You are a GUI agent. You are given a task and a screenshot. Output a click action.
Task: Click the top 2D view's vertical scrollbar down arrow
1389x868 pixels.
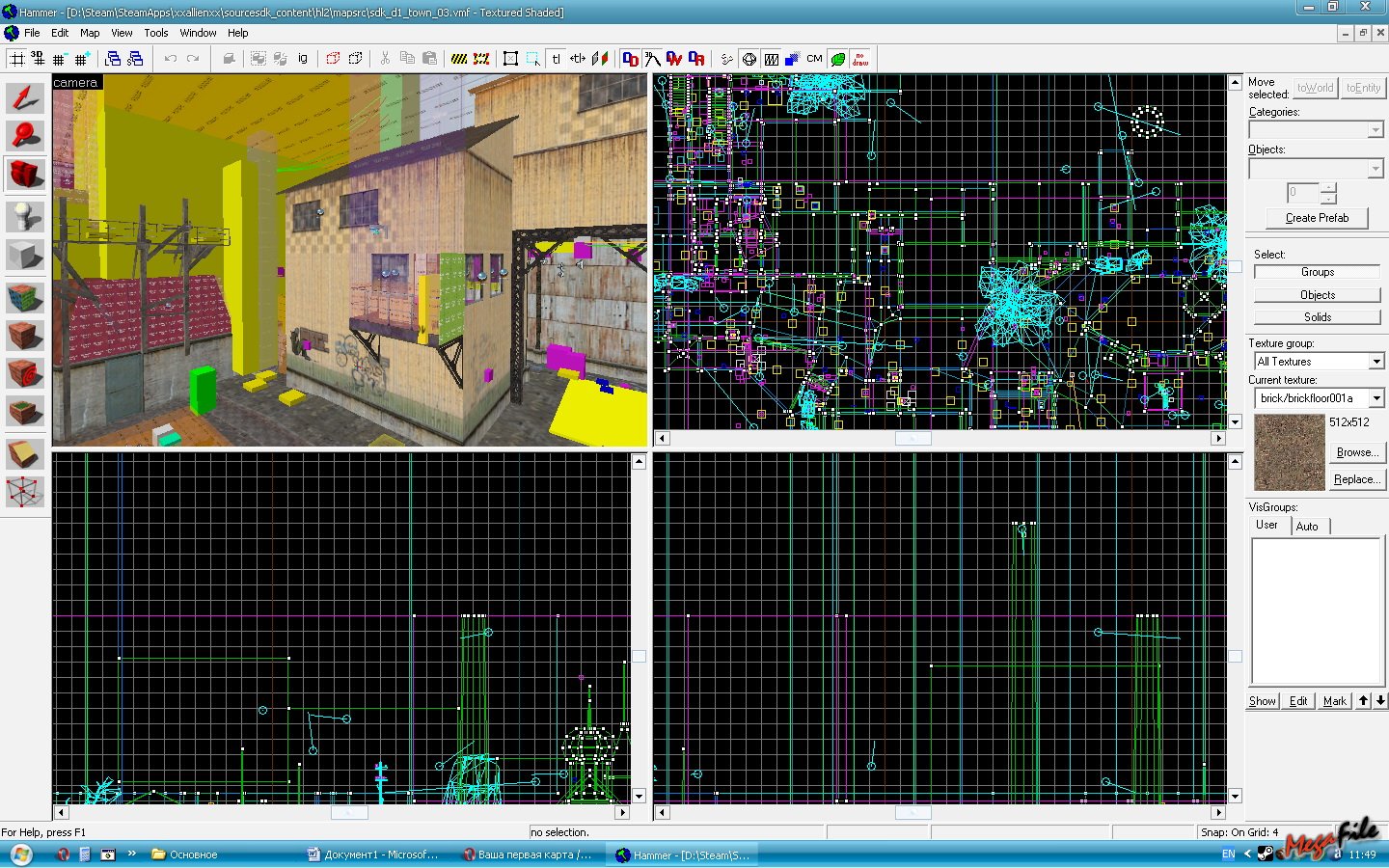tap(1235, 421)
